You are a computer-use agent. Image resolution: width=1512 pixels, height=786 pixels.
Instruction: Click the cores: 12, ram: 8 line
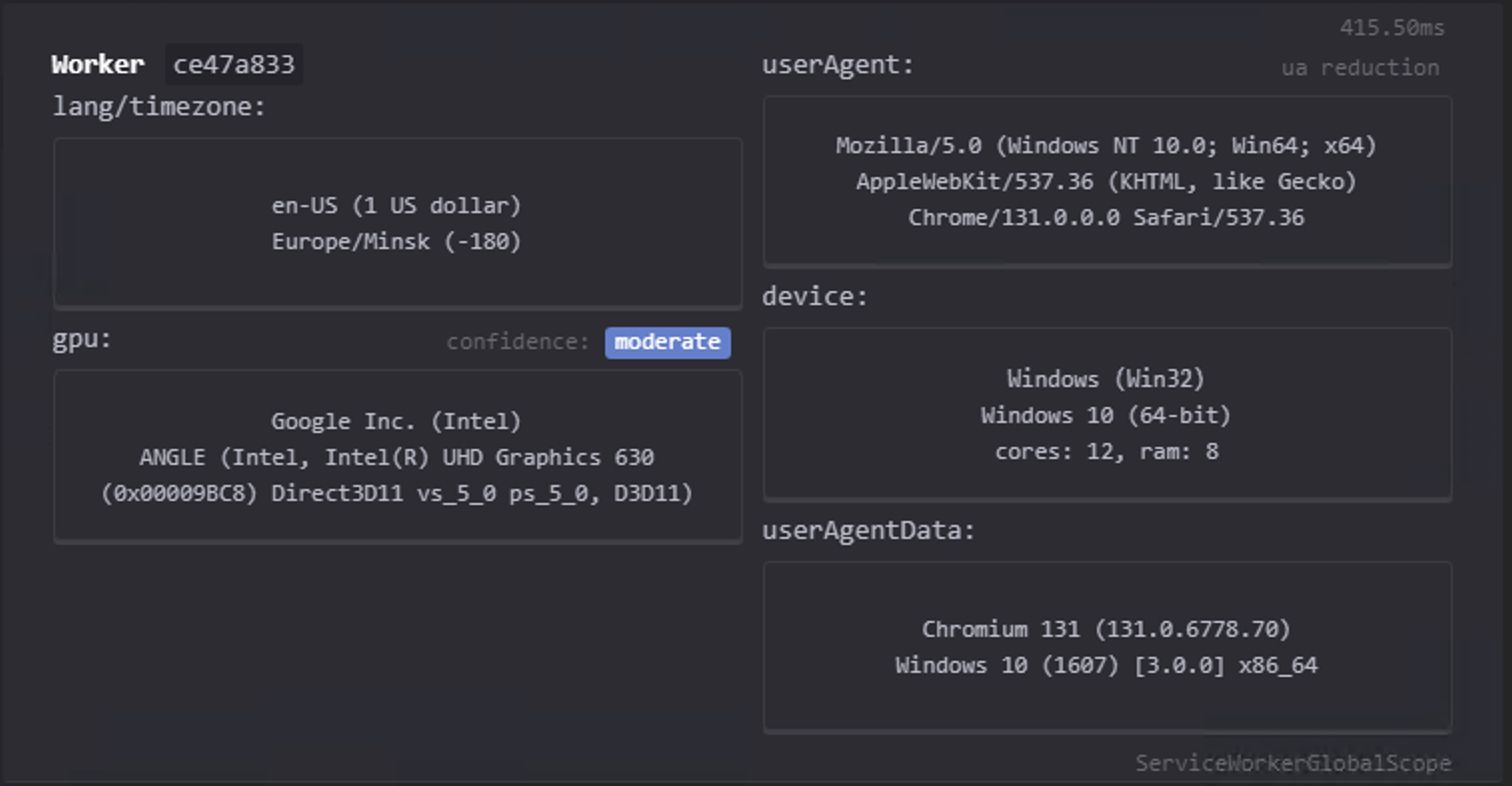[x=1106, y=452]
